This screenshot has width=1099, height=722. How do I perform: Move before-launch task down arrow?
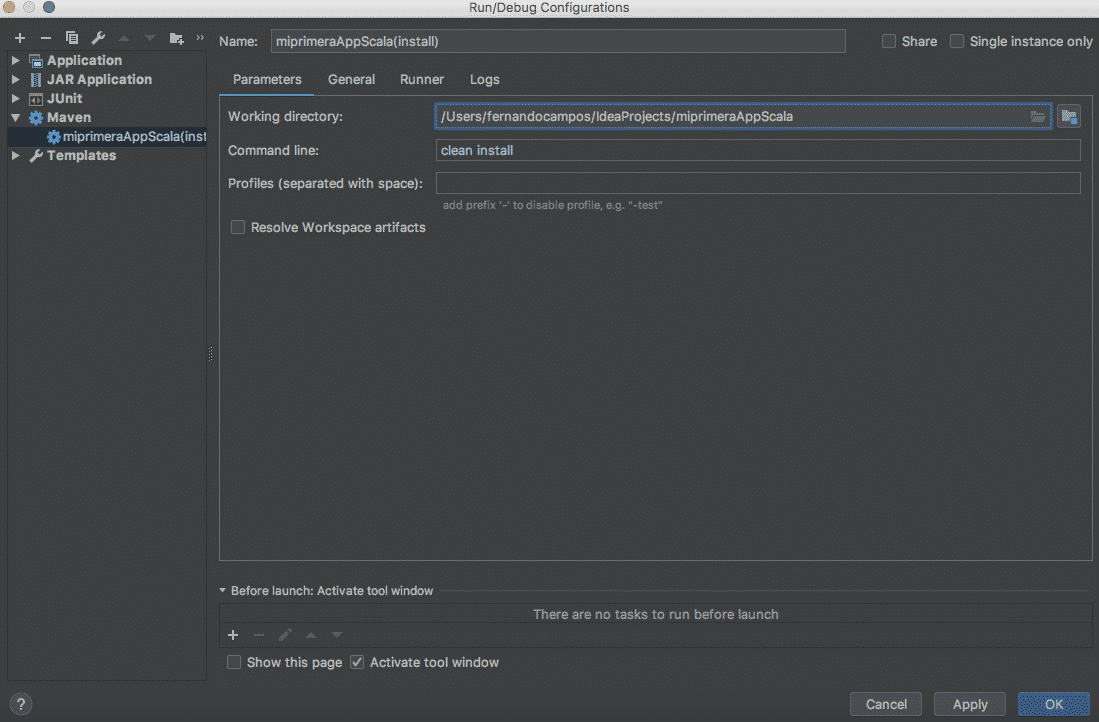pyautogui.click(x=337, y=635)
